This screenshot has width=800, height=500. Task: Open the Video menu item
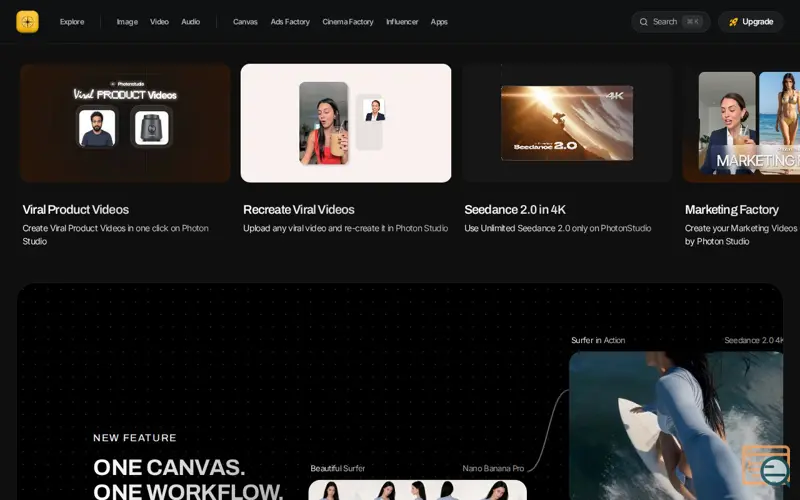click(x=159, y=22)
